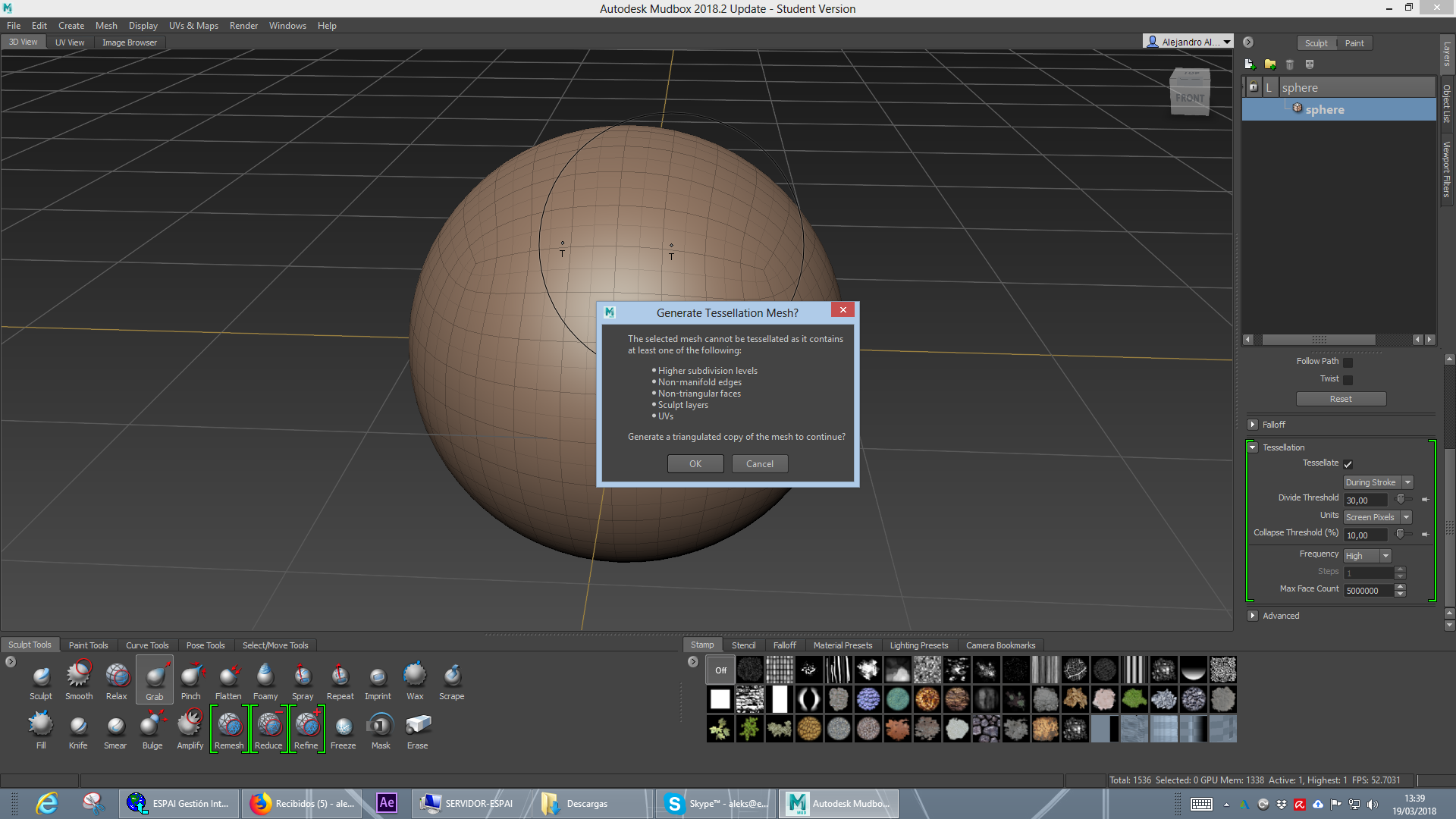The height and width of the screenshot is (819, 1456).
Task: Choose the Remesh tool icon
Action: [x=229, y=726]
